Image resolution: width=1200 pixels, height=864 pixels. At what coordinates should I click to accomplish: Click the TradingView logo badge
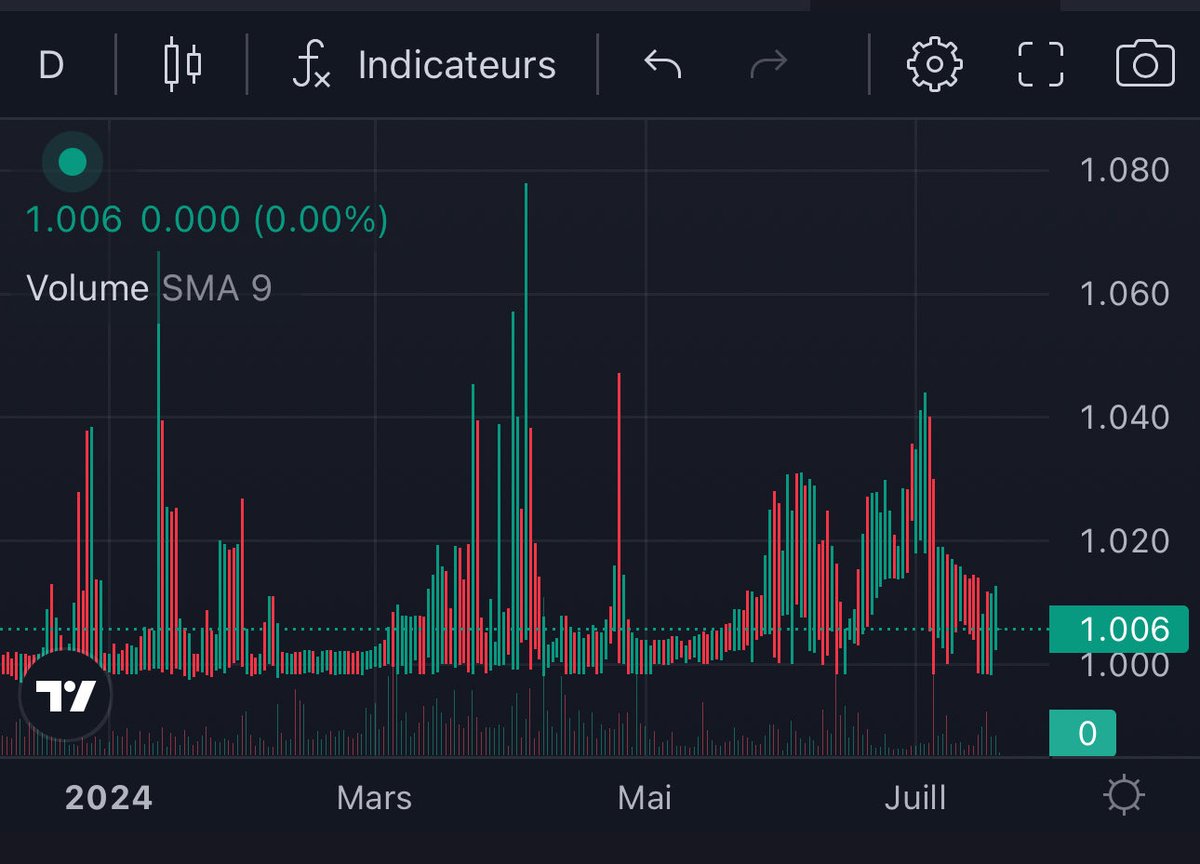pyautogui.click(x=66, y=695)
